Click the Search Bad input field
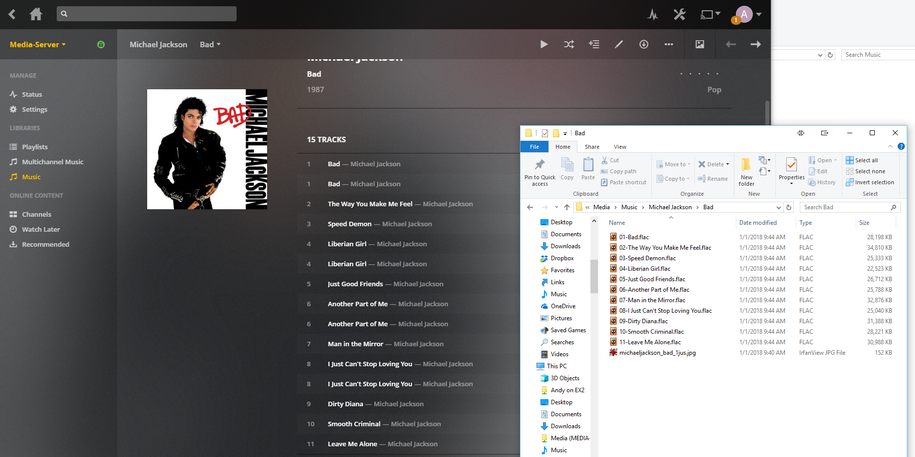This screenshot has height=457, width=915. click(x=850, y=207)
